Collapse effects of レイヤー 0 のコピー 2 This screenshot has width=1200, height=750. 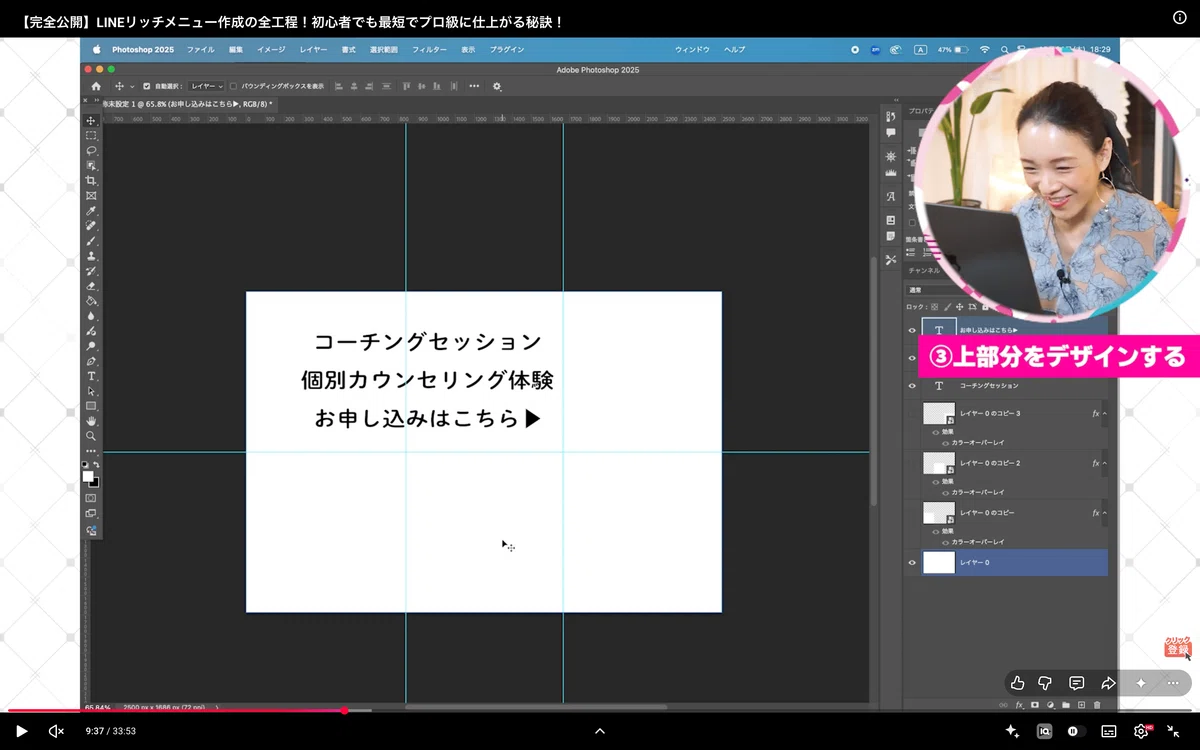(x=1104, y=463)
